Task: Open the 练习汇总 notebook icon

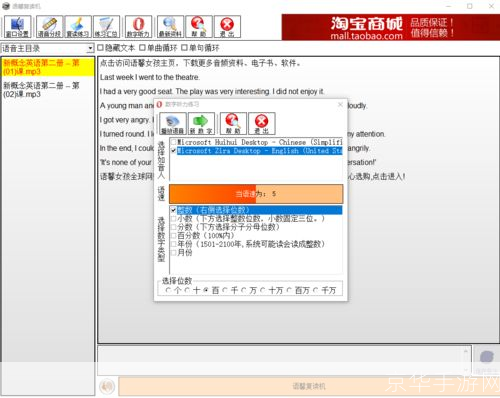Action: tap(106, 27)
